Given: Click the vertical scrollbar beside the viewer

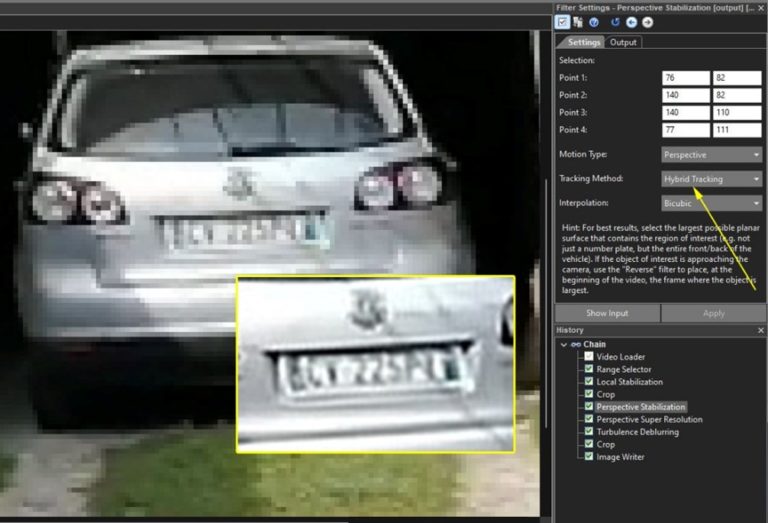Looking at the screenshot, I should click(x=547, y=304).
